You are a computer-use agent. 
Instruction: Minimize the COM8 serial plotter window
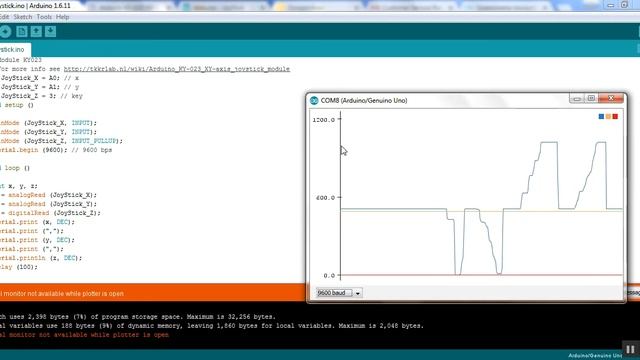point(576,98)
